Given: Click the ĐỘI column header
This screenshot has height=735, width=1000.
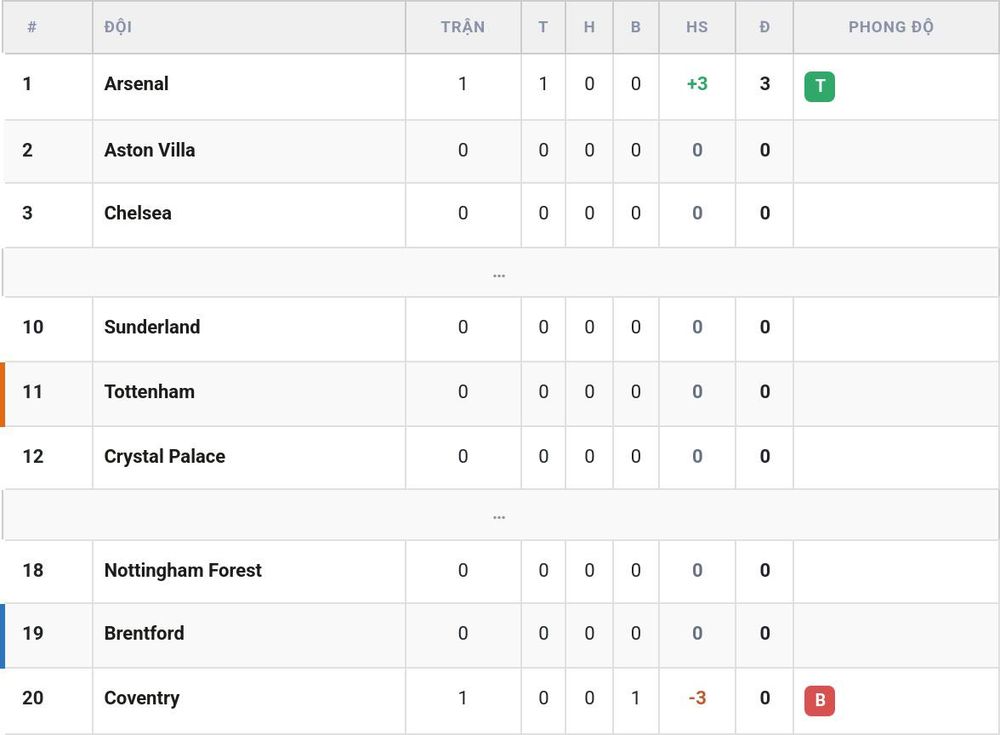Looking at the screenshot, I should (x=118, y=27).
